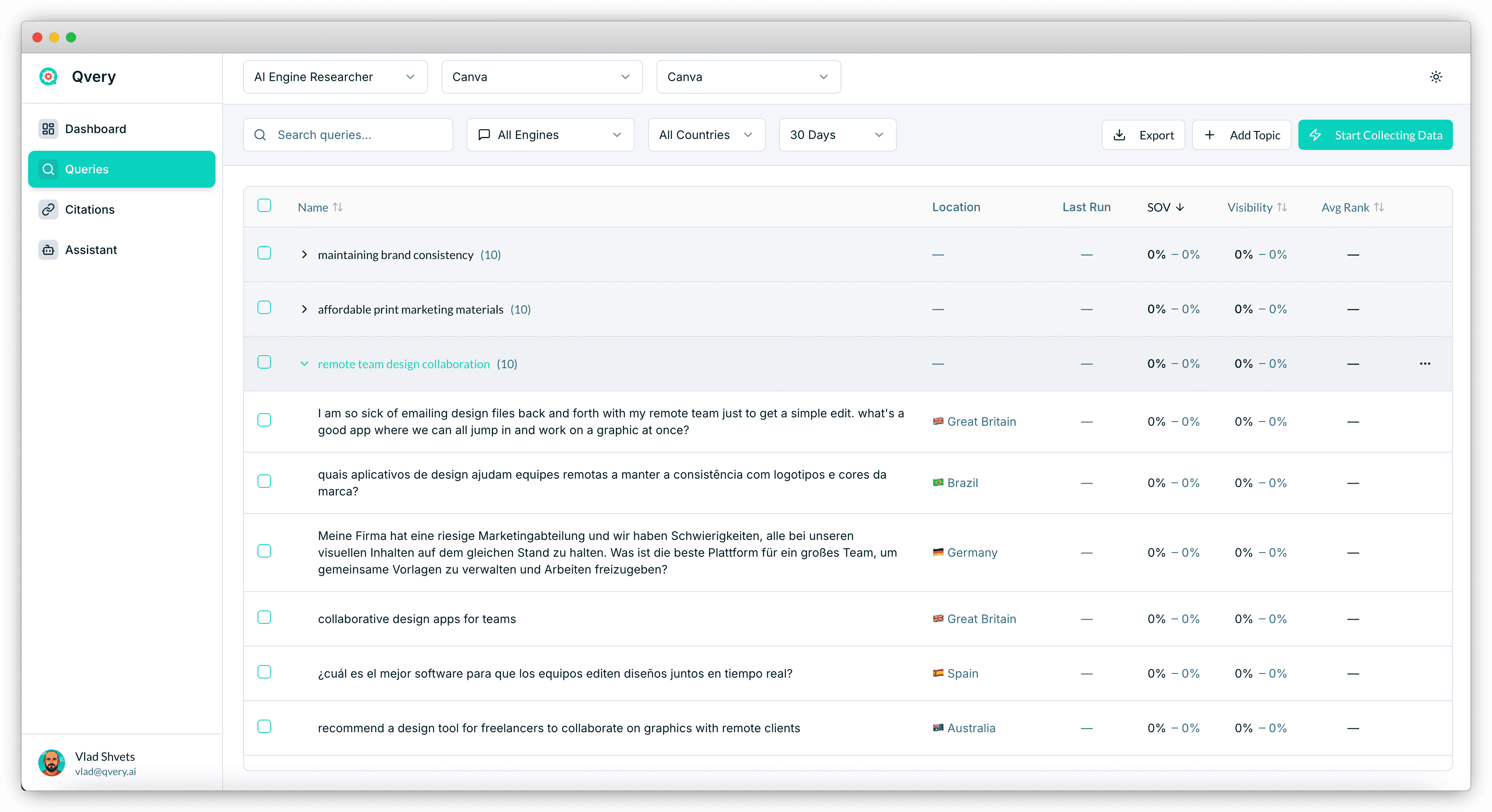This screenshot has width=1492, height=812.
Task: Check the select-all checkbox in table header
Action: 264,205
